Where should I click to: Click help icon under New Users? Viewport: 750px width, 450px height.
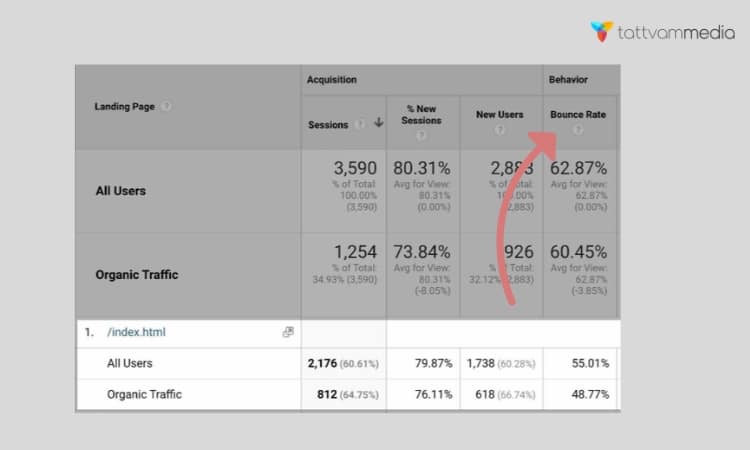coord(499,129)
